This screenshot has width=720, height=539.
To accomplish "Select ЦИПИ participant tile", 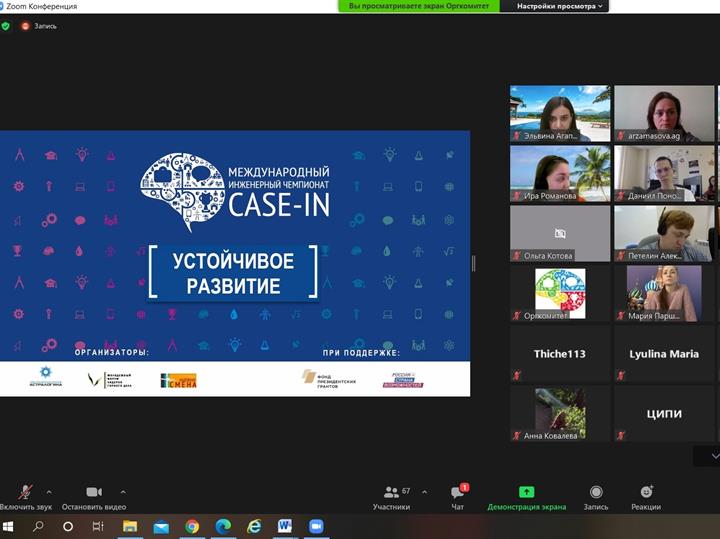I will click(664, 413).
